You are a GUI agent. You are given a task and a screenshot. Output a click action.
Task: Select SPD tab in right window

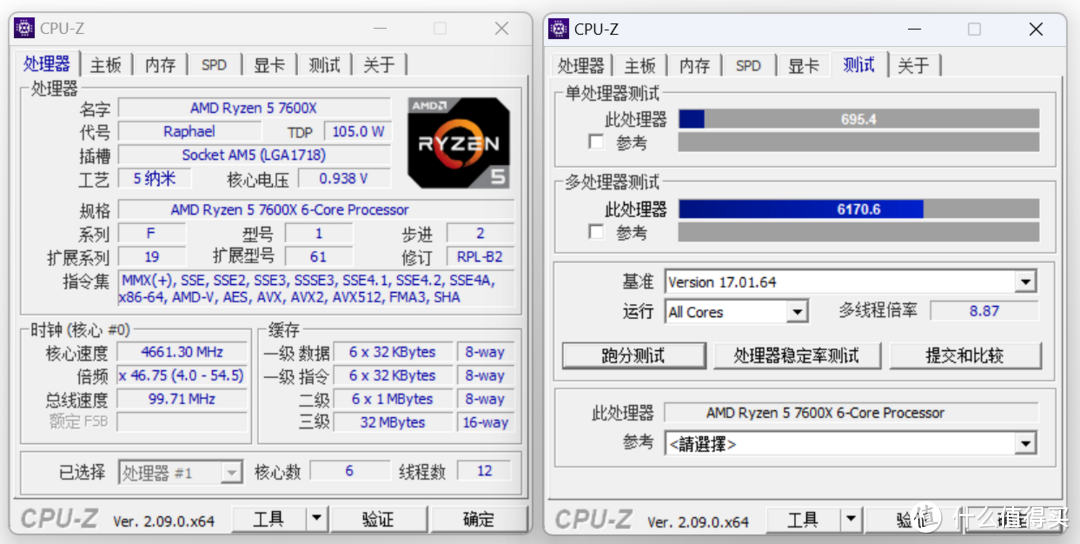(x=748, y=65)
